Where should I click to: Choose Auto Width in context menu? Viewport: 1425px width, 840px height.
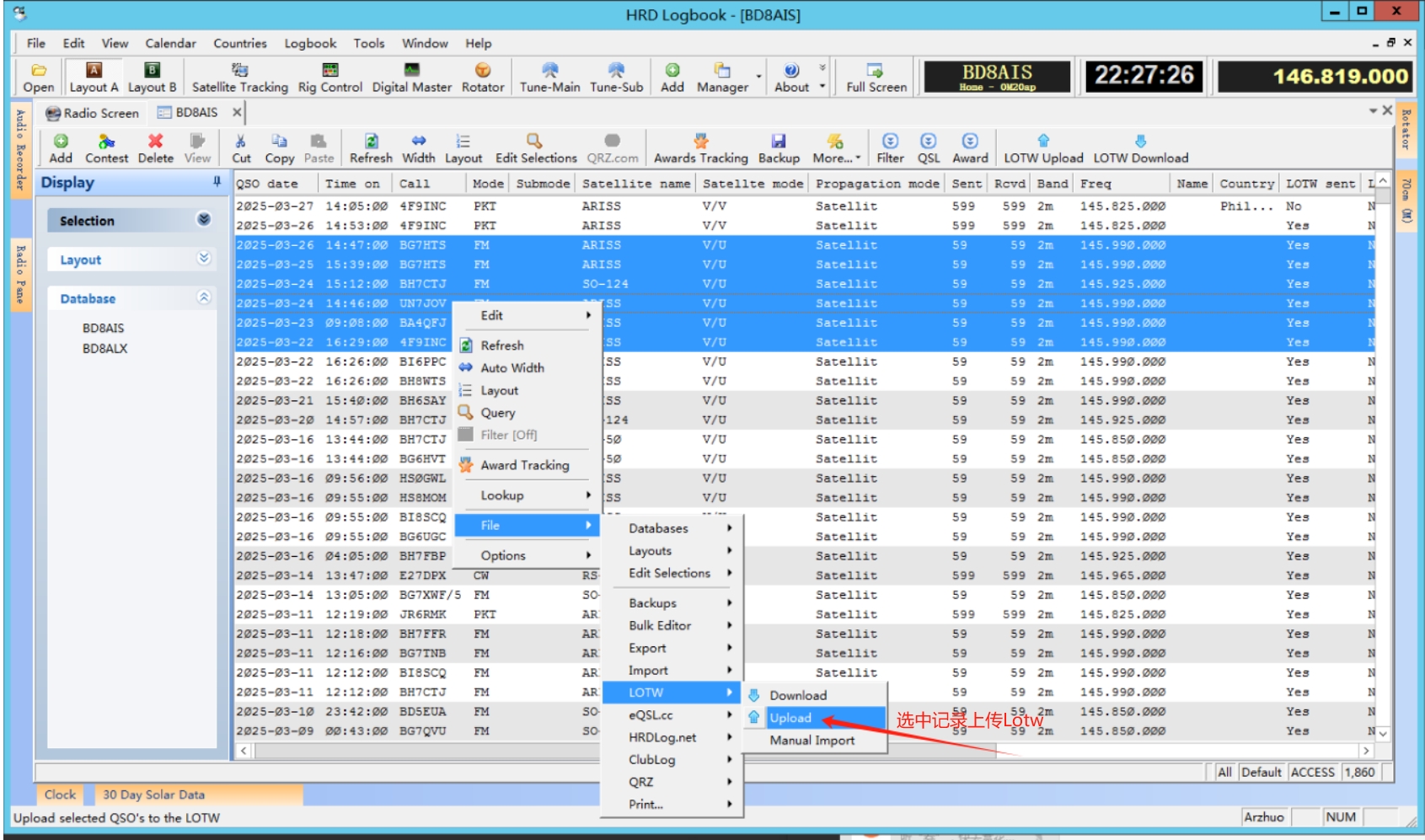pyautogui.click(x=527, y=367)
